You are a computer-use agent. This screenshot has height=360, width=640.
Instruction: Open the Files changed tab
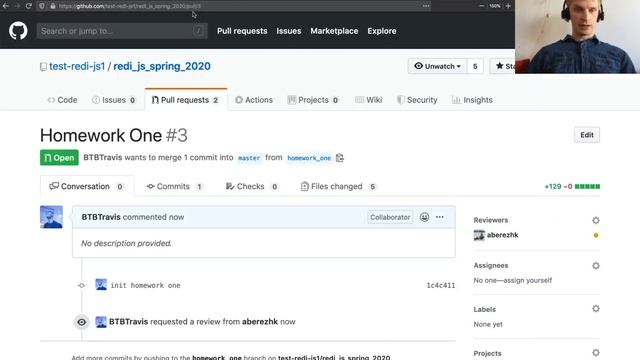(x=338, y=187)
